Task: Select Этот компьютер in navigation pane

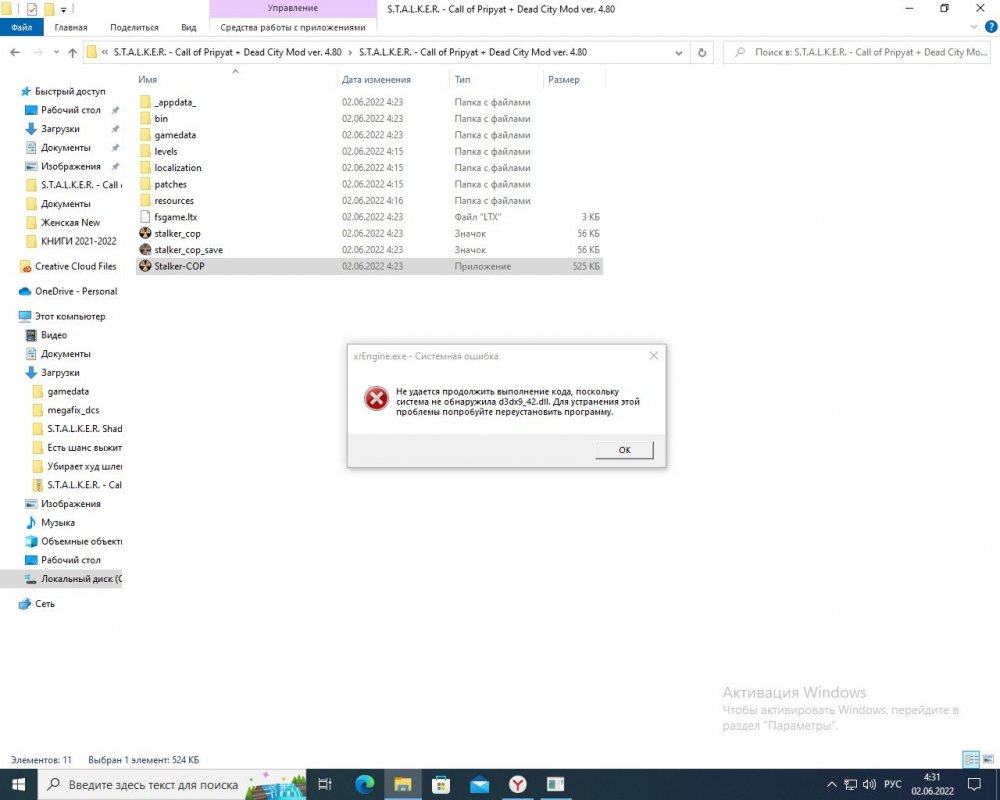Action: coord(70,316)
